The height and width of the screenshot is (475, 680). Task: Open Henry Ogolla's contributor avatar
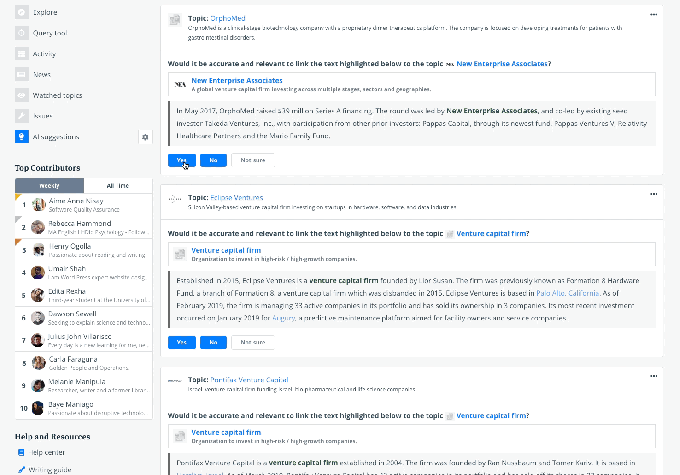[x=37, y=250]
